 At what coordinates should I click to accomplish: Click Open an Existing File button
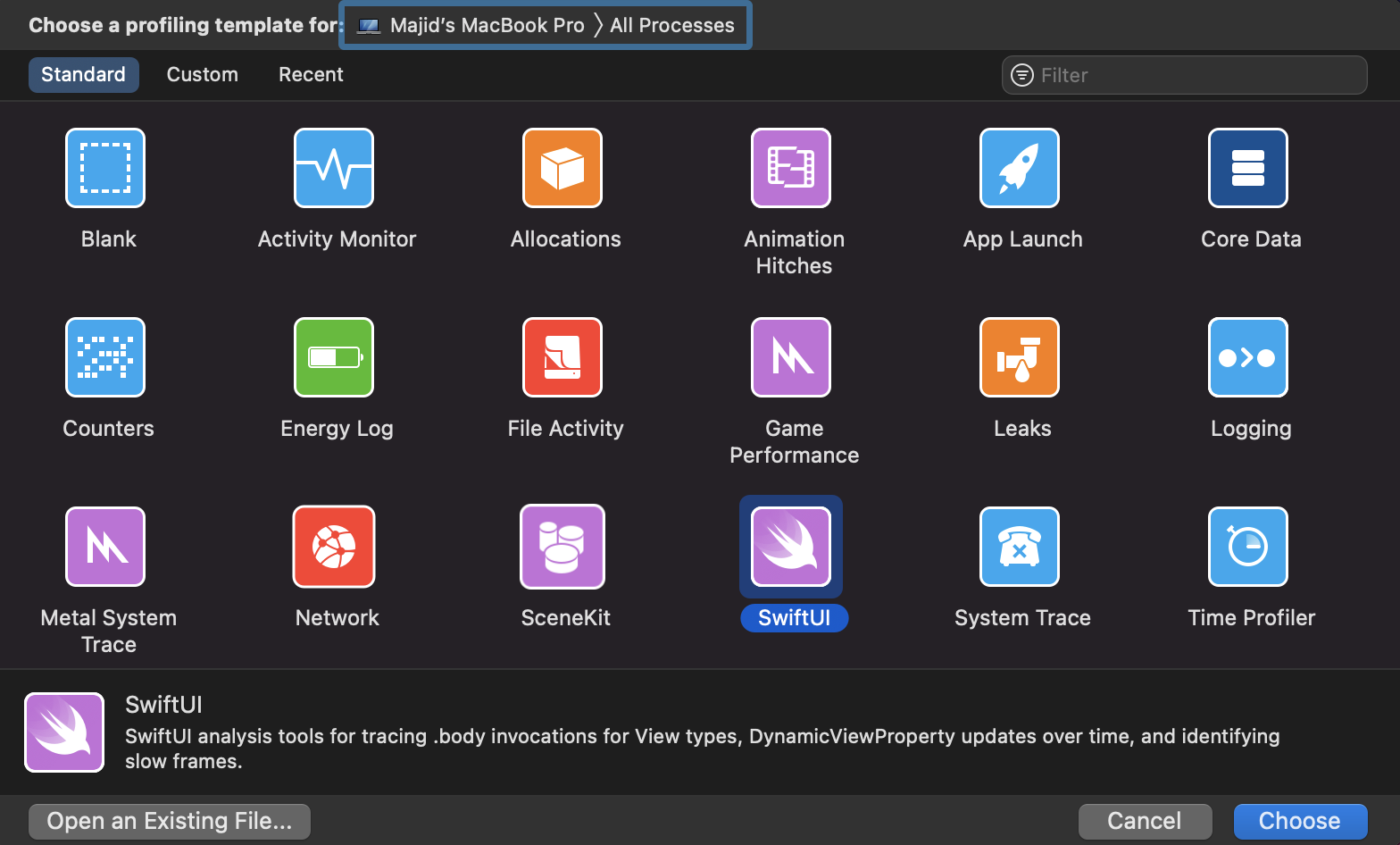170,821
